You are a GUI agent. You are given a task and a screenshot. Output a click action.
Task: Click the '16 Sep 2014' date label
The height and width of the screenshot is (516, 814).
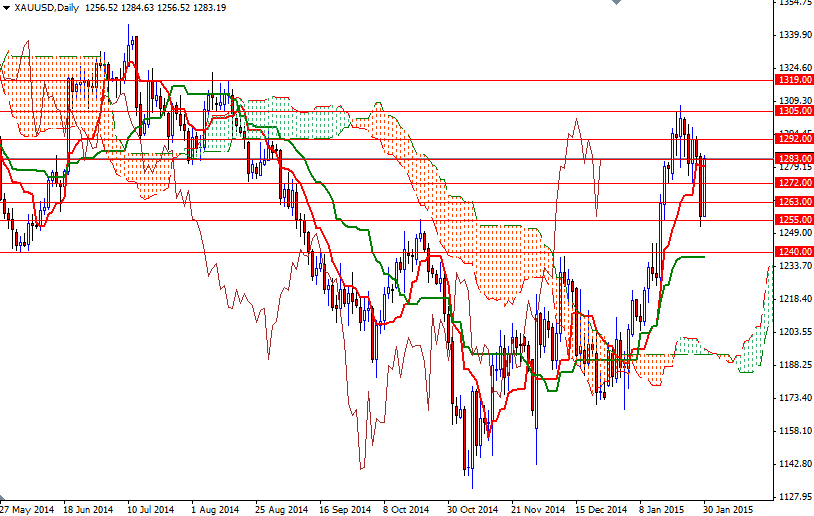(345, 509)
